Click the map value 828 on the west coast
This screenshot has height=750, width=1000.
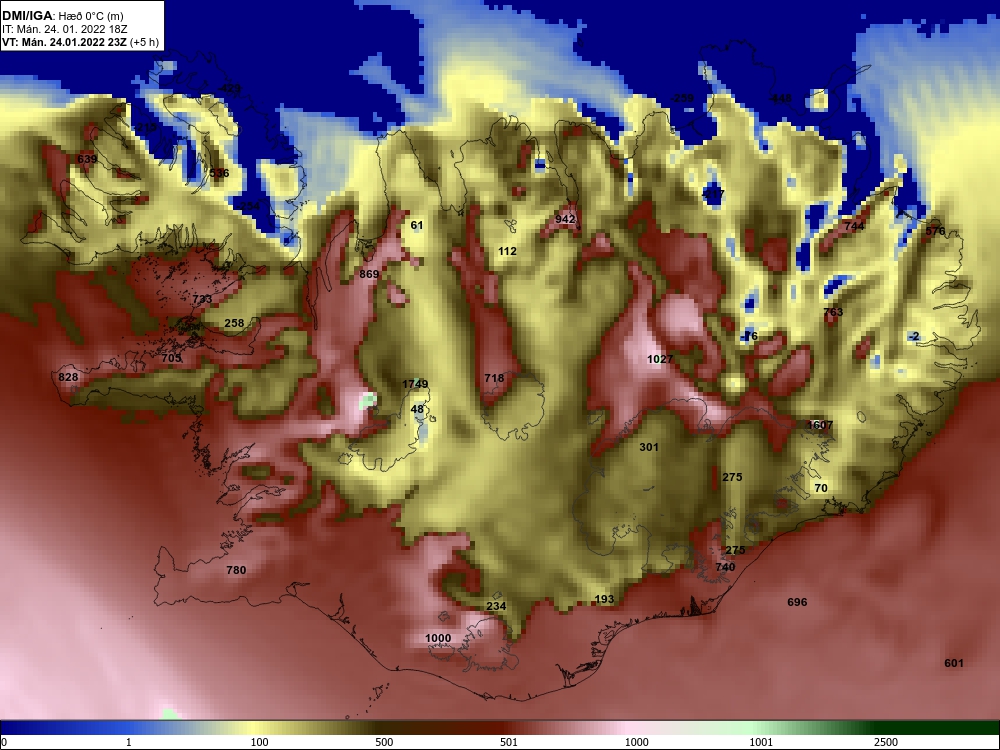68,377
